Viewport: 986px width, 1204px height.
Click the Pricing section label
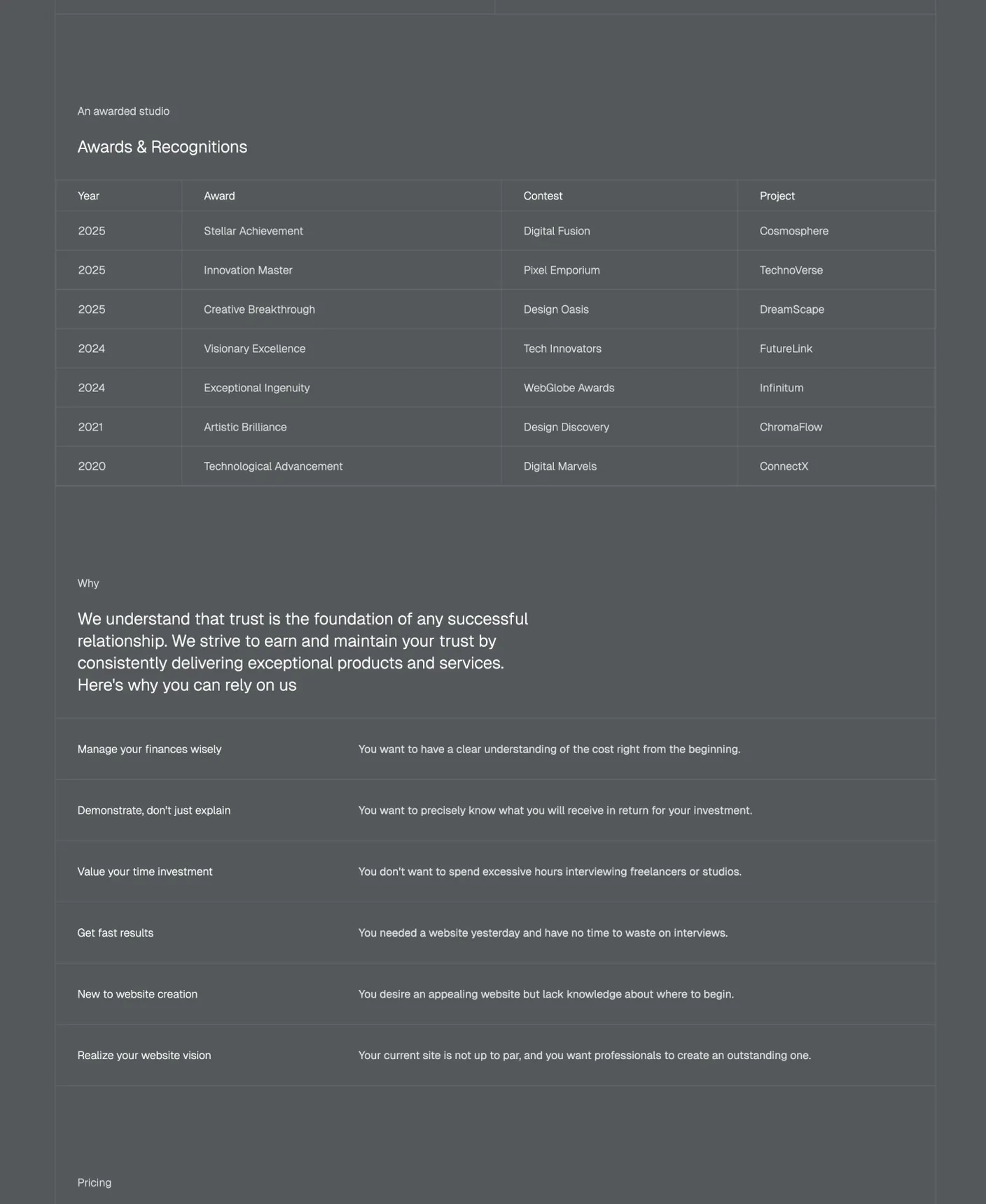click(x=94, y=1182)
